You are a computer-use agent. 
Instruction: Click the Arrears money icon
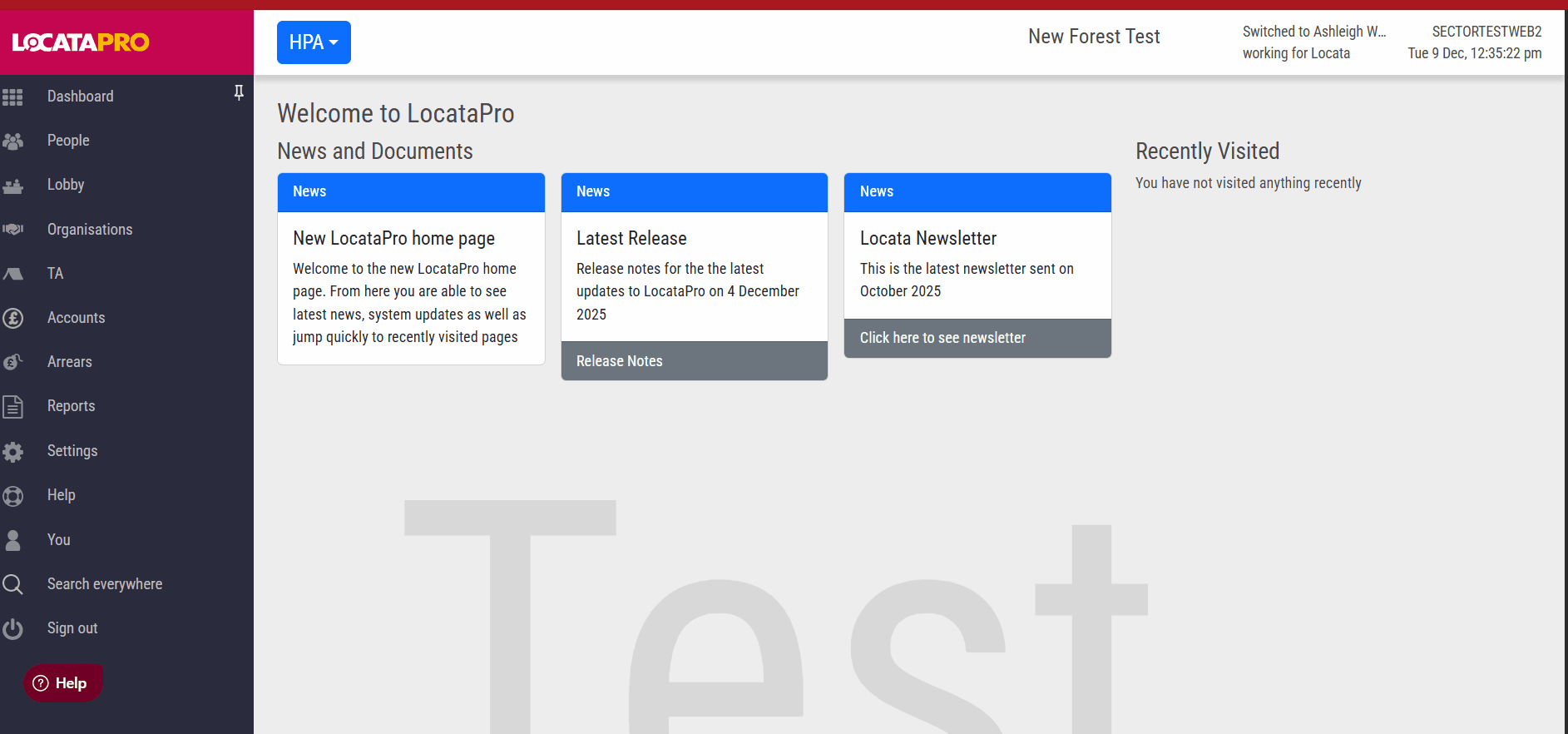coord(12,362)
